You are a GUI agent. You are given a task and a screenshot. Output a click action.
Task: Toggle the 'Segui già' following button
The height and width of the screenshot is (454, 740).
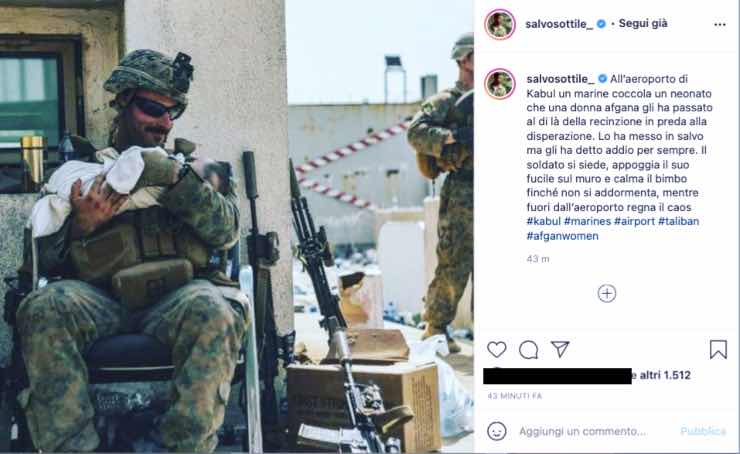[x=643, y=23]
